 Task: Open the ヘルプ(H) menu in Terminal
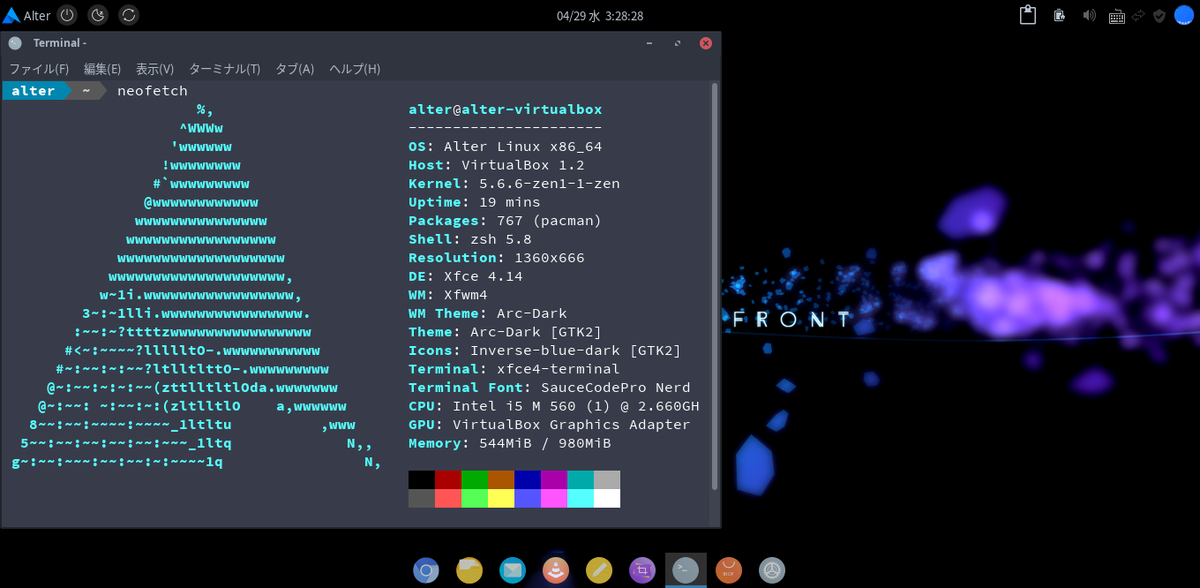tap(355, 69)
